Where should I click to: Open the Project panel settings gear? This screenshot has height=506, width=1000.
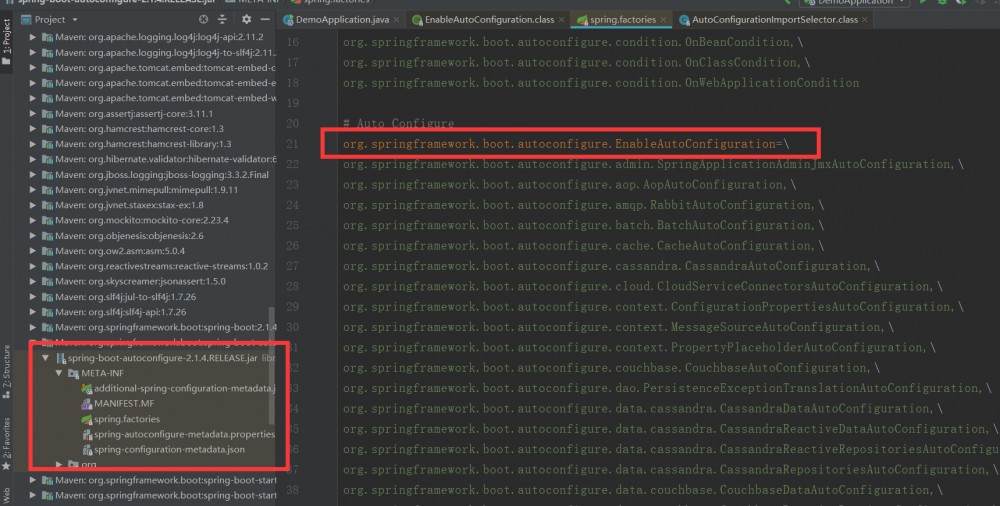click(246, 19)
